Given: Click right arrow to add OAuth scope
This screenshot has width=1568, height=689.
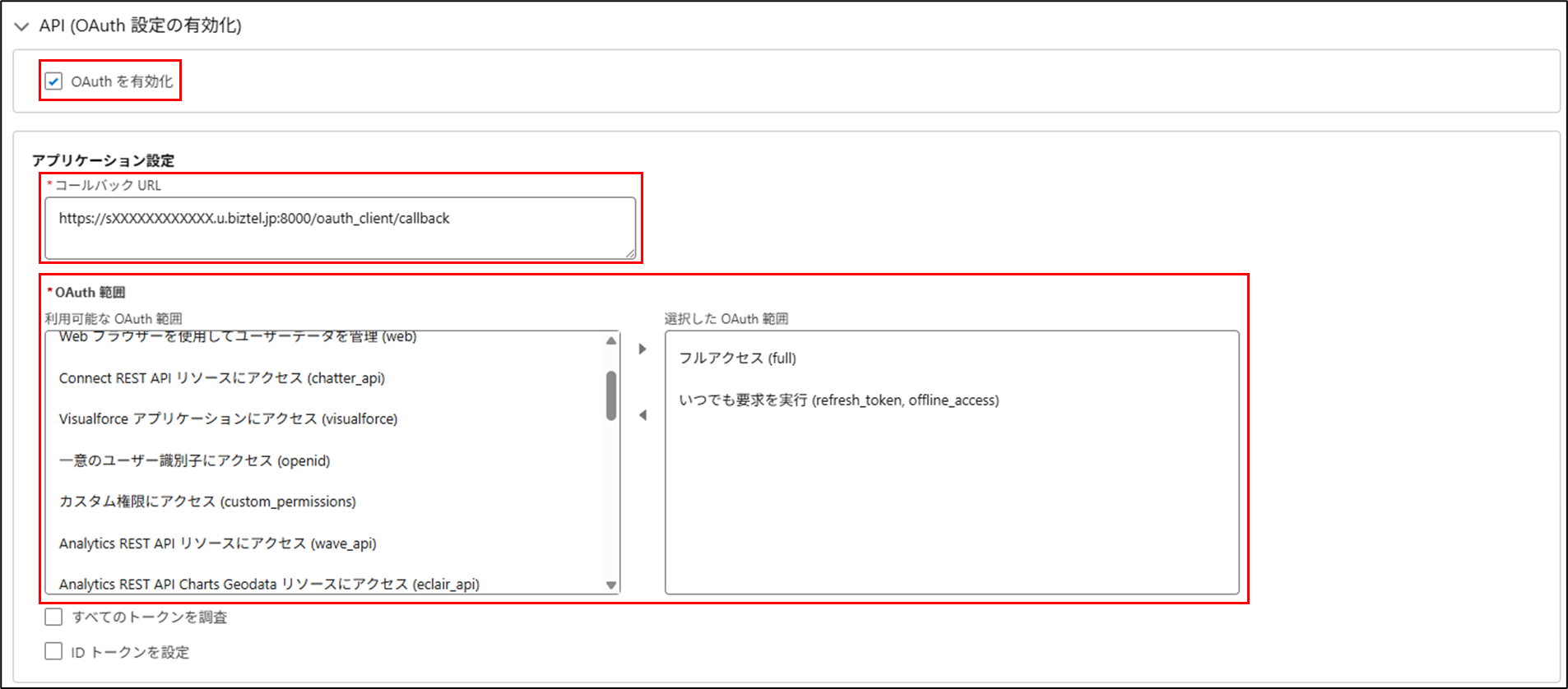Looking at the screenshot, I should [x=643, y=349].
